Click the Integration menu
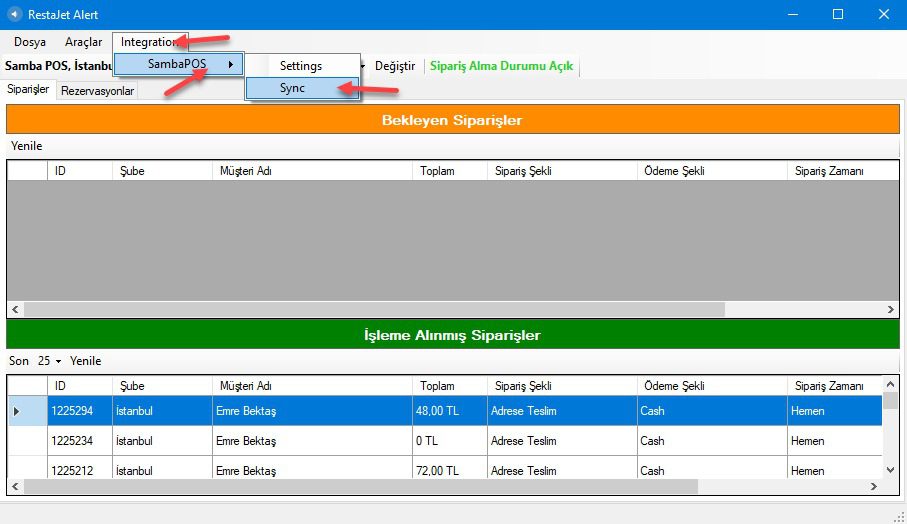907x524 pixels. coord(149,42)
